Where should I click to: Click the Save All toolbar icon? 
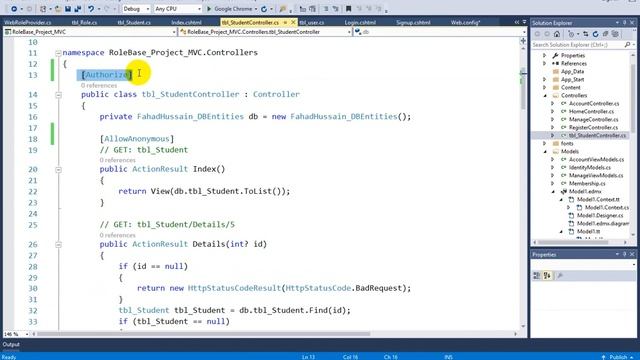78,9
